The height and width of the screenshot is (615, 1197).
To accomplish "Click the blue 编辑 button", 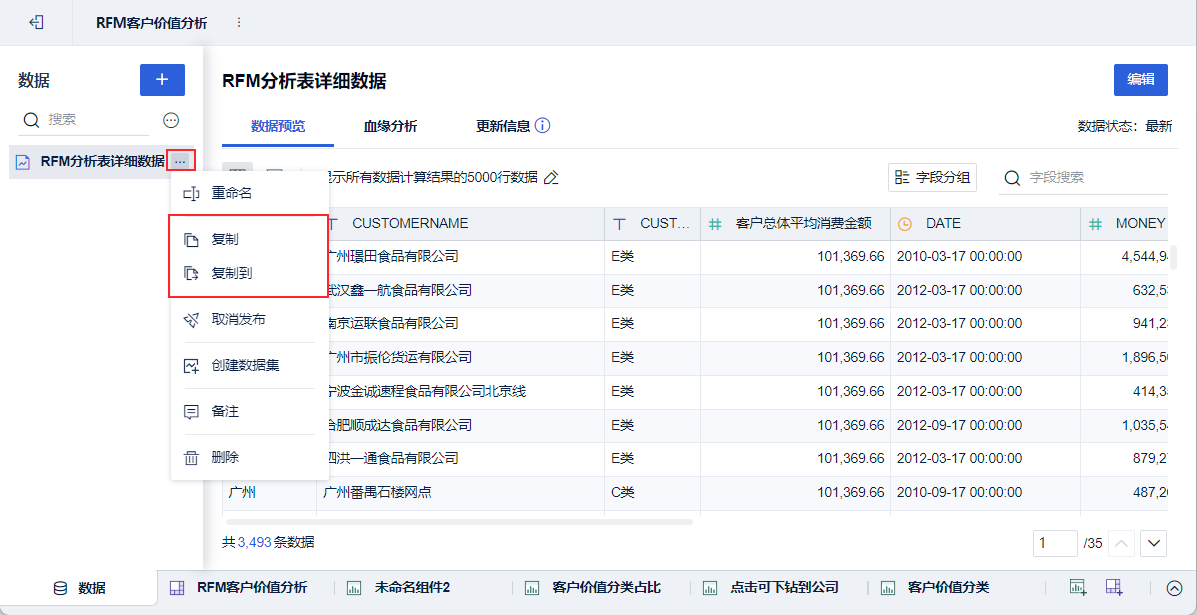I will pyautogui.click(x=1141, y=80).
